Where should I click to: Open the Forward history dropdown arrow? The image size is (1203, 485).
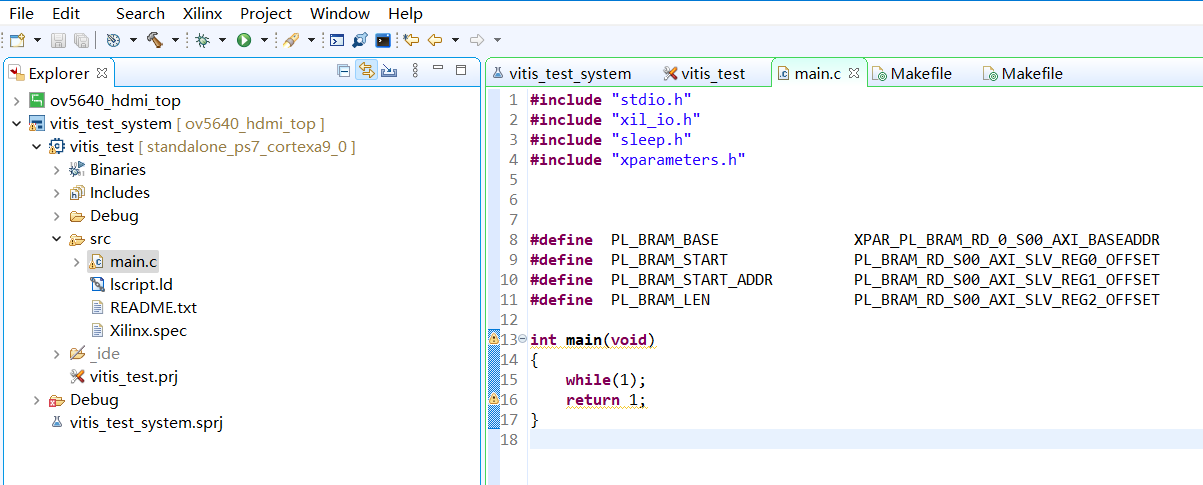[x=497, y=40]
